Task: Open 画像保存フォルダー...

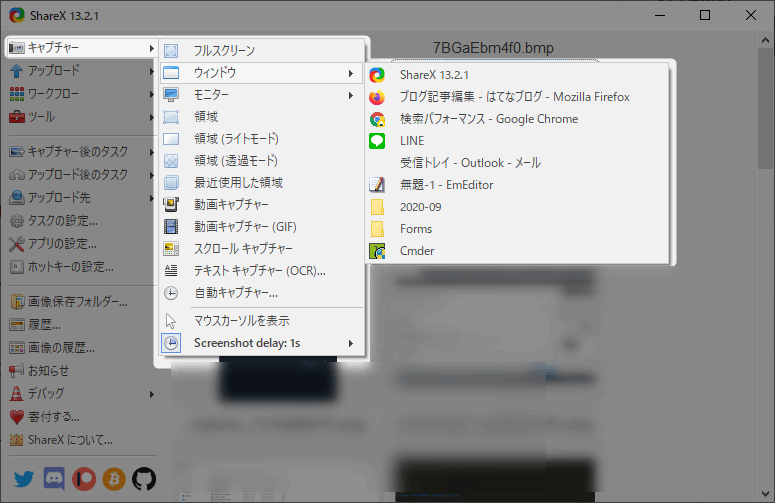Action: [x=82, y=301]
